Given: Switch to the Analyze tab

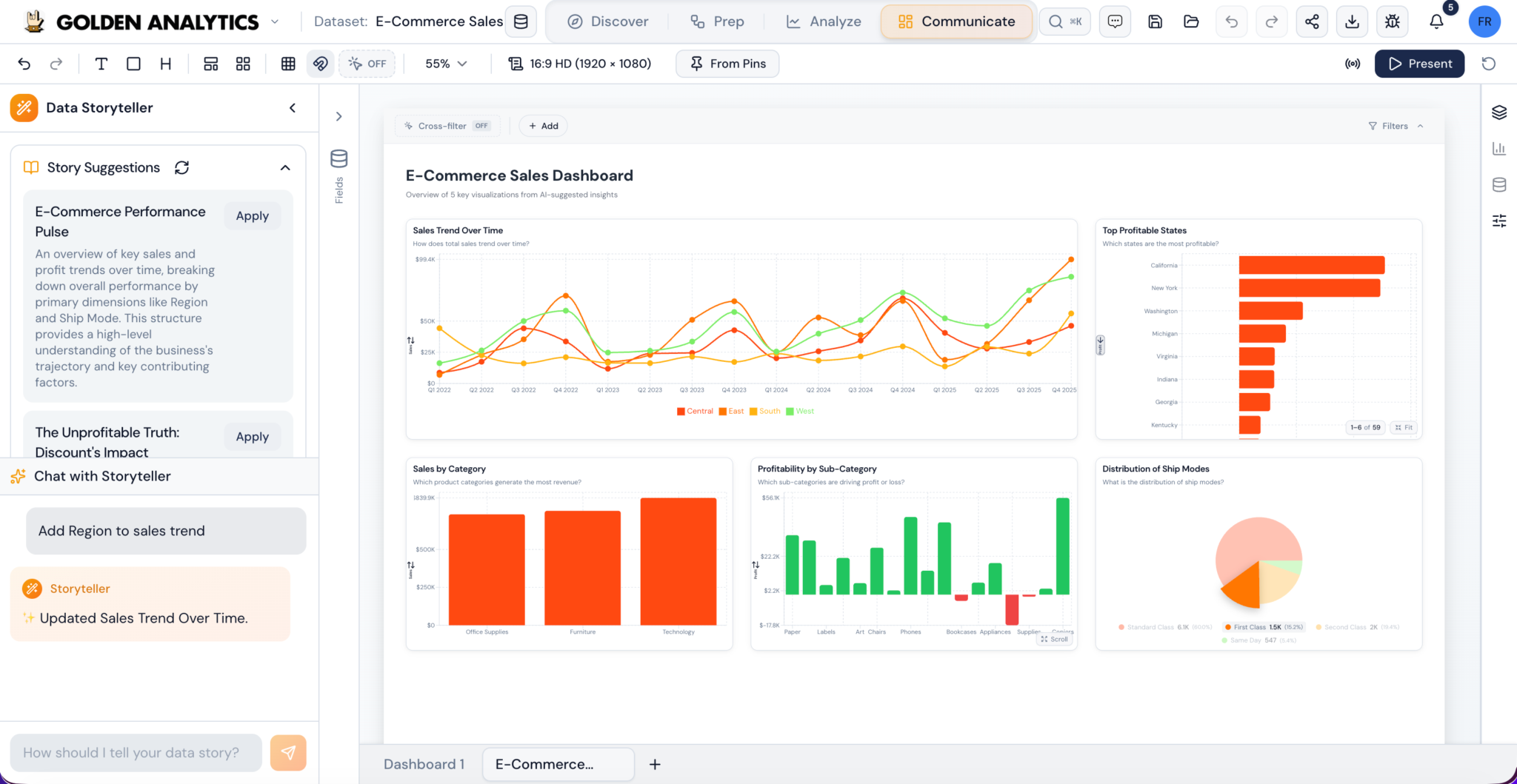Looking at the screenshot, I should click(x=824, y=21).
